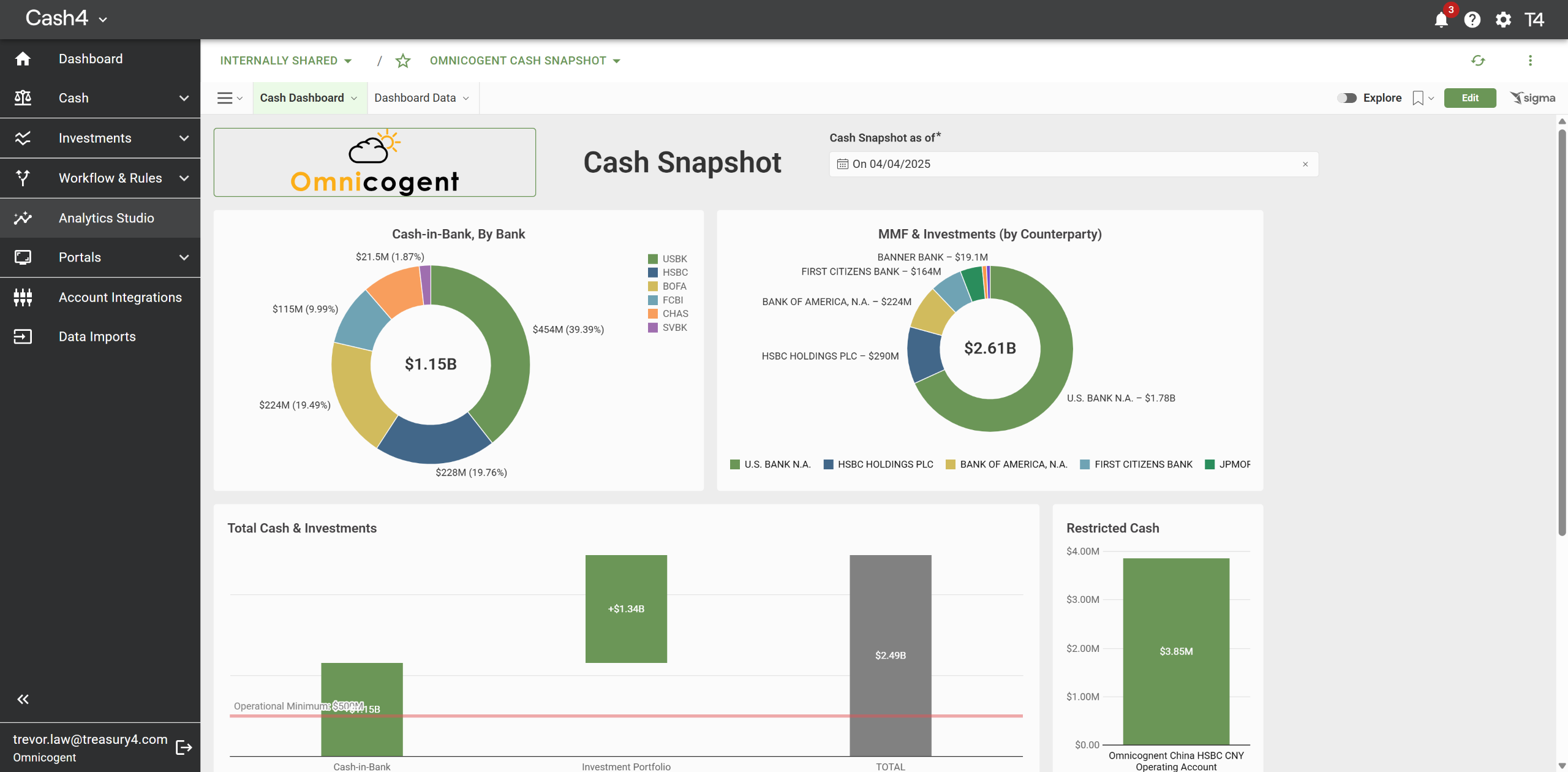The image size is (1568, 772).
Task: Open the bookmark icon menu
Action: click(1418, 98)
